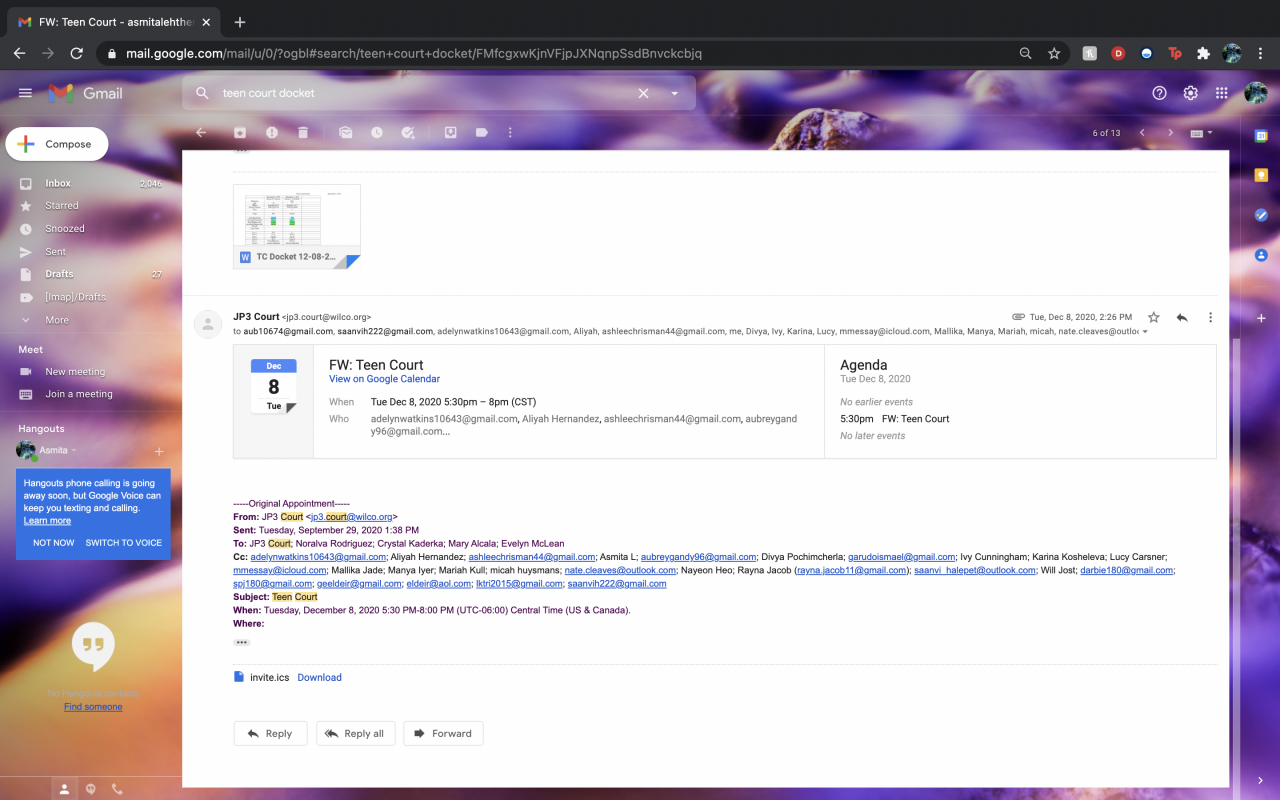Expand the recipient details arrow
This screenshot has width=1280, height=800.
tap(1145, 332)
